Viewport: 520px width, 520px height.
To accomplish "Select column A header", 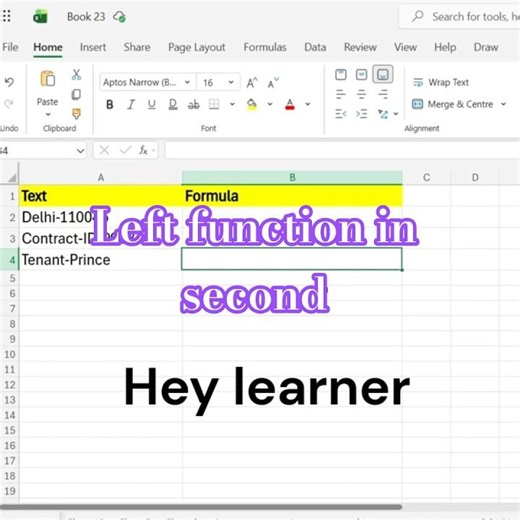I will (100, 177).
